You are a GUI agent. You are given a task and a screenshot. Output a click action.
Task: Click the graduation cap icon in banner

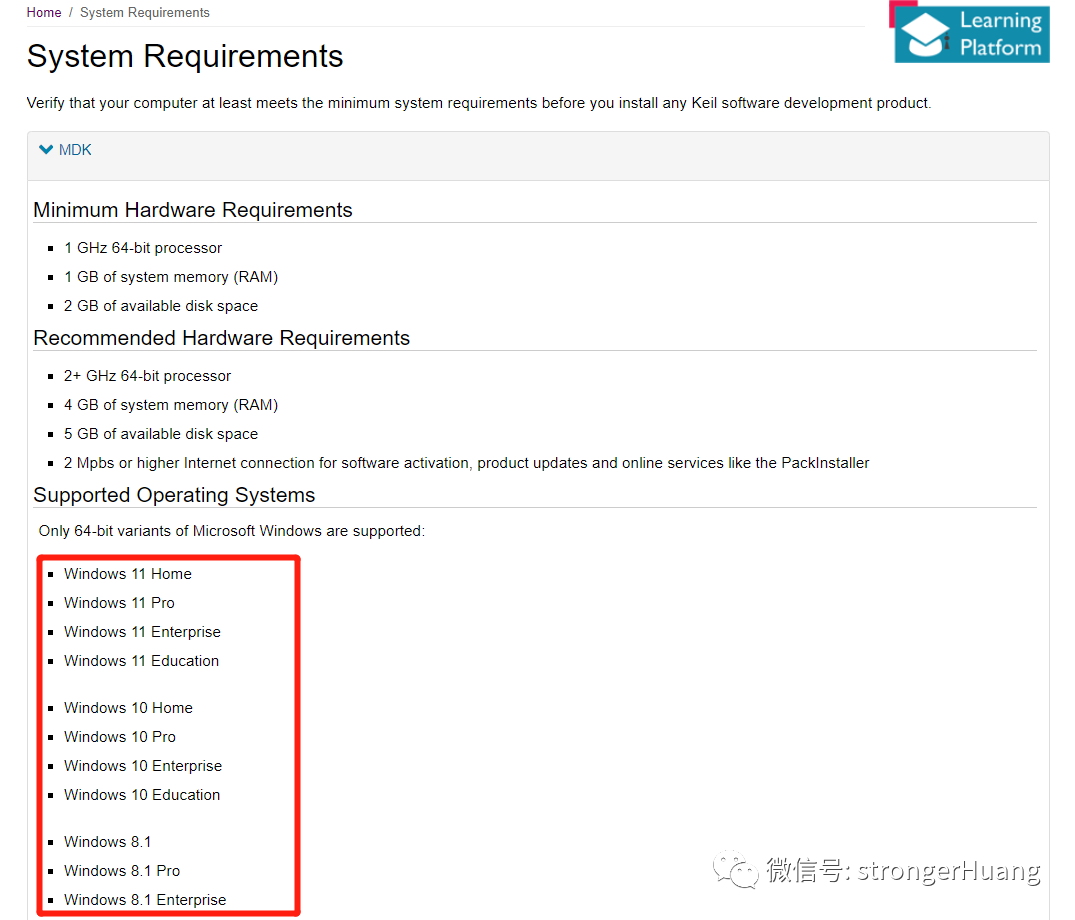pos(925,34)
